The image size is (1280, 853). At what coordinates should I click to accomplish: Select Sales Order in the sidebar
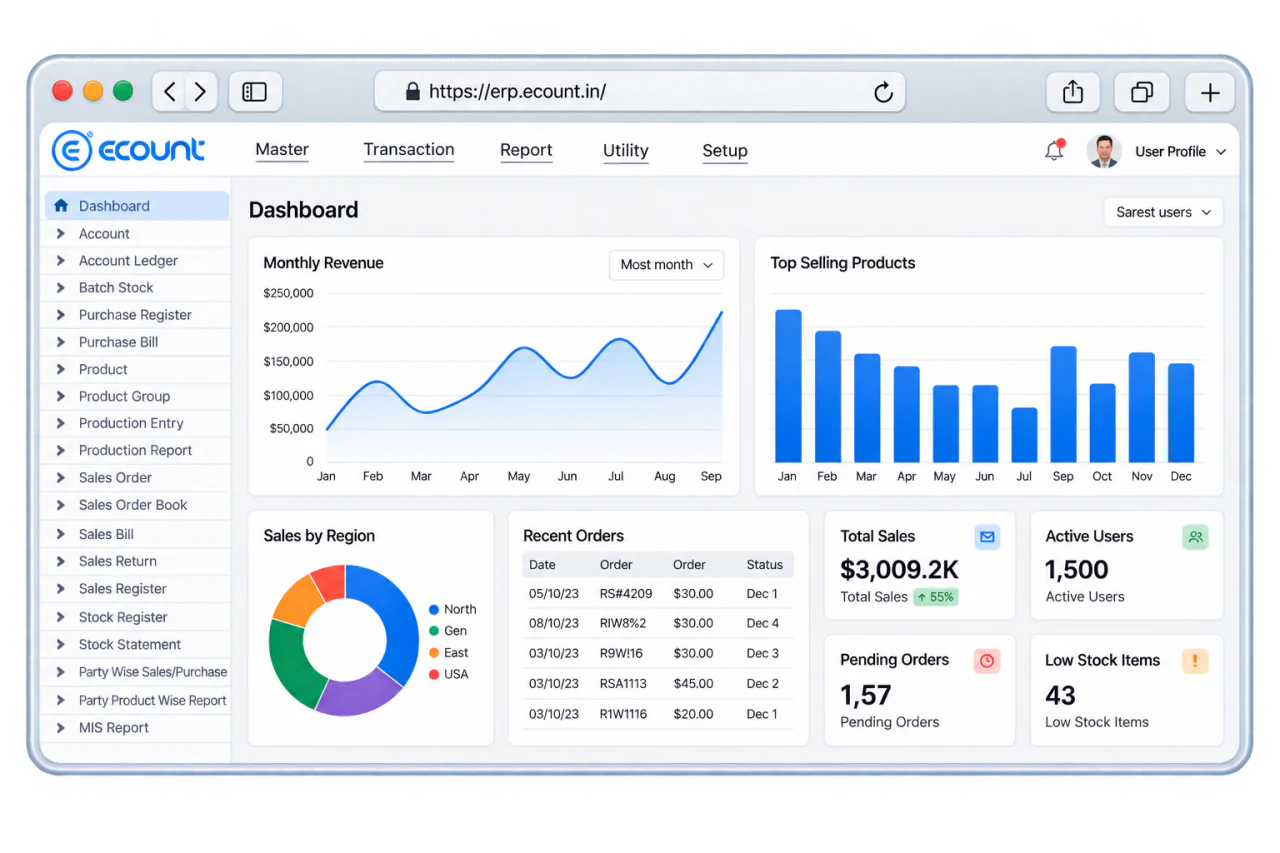point(137,478)
